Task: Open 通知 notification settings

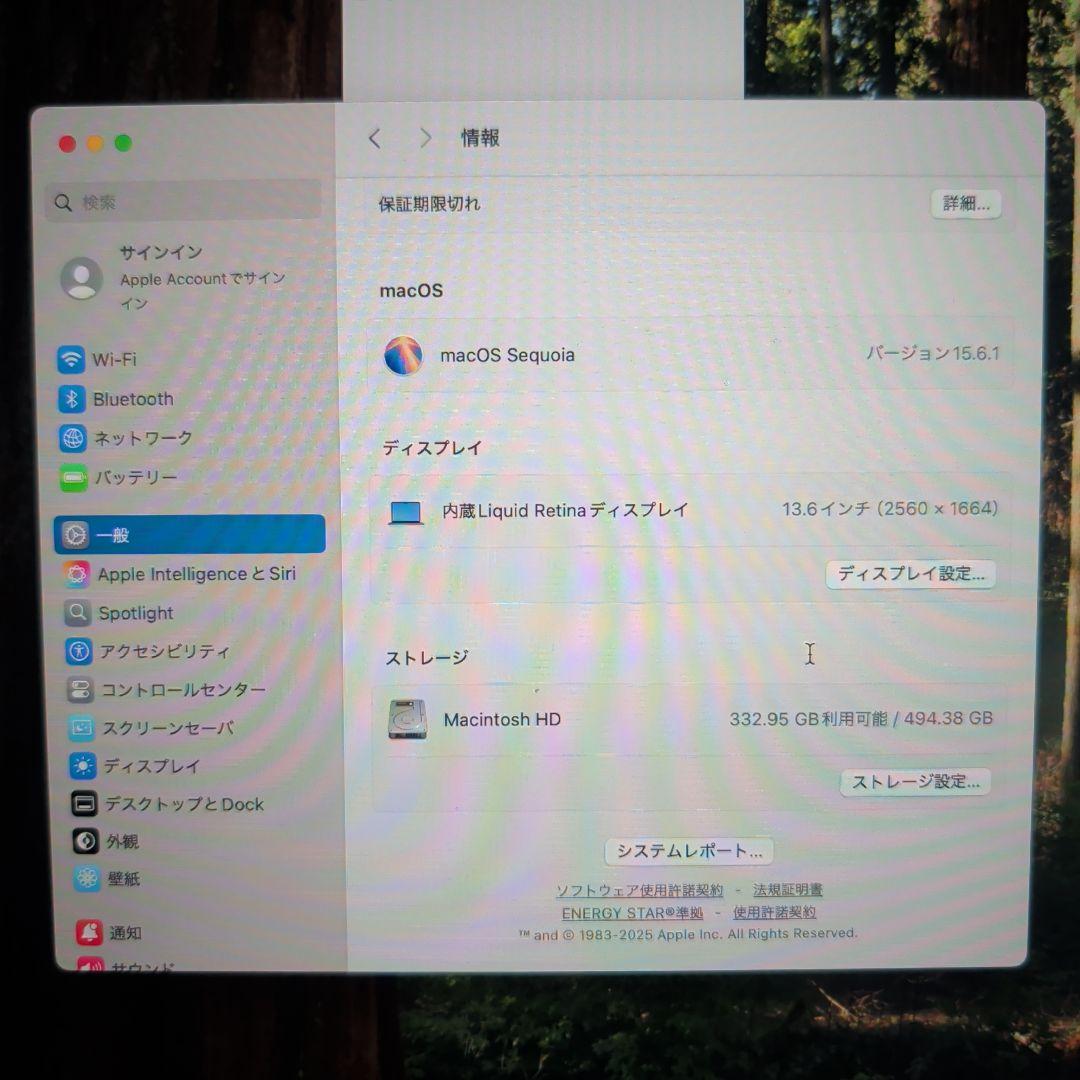Action: (118, 932)
